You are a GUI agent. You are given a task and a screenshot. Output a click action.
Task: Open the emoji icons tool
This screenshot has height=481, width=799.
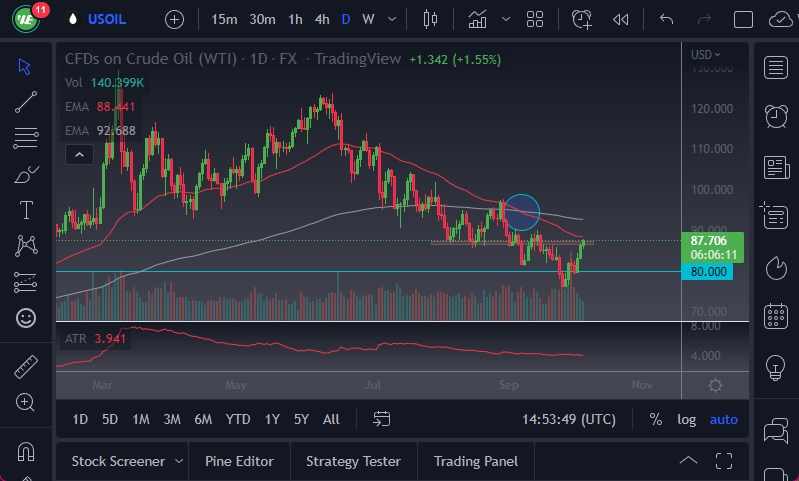[x=27, y=318]
